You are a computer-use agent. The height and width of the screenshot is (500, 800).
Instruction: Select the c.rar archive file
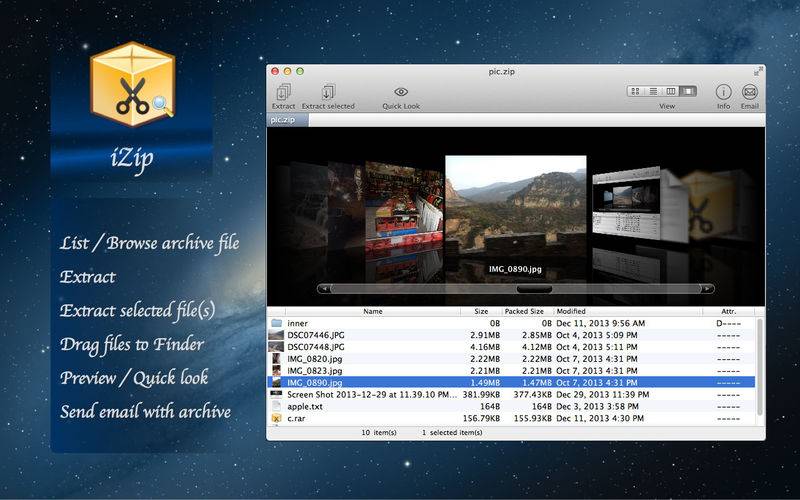[x=511, y=418]
